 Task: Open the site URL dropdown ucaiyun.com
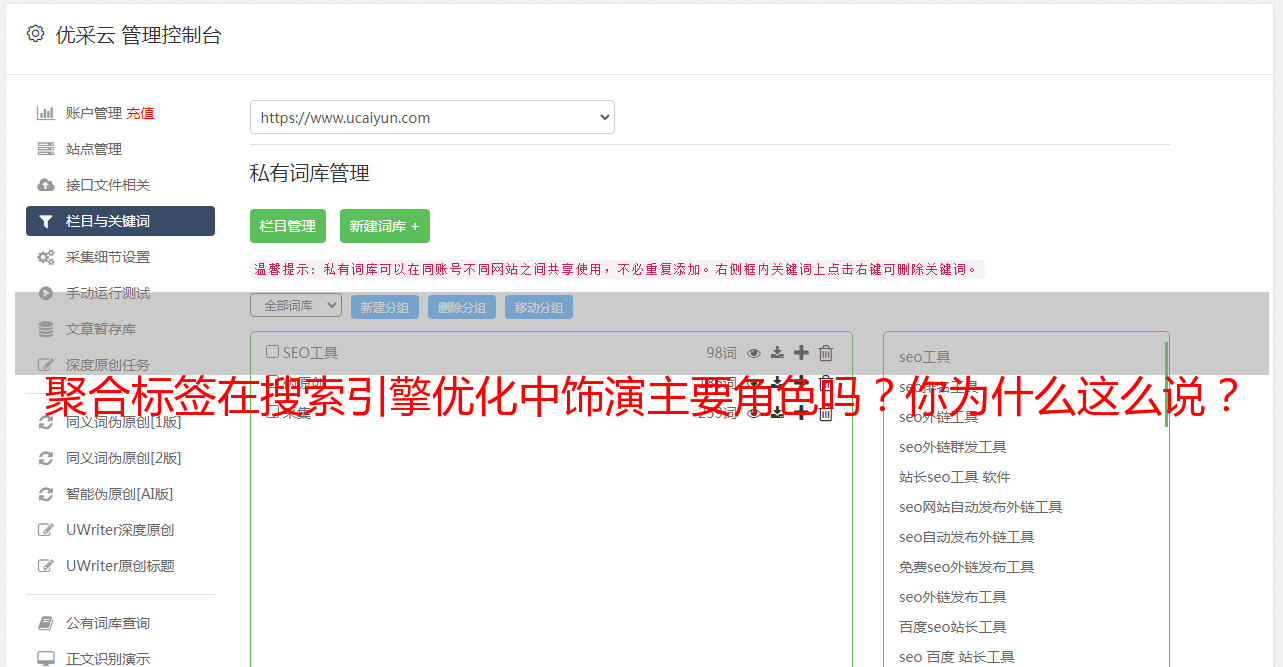point(432,117)
